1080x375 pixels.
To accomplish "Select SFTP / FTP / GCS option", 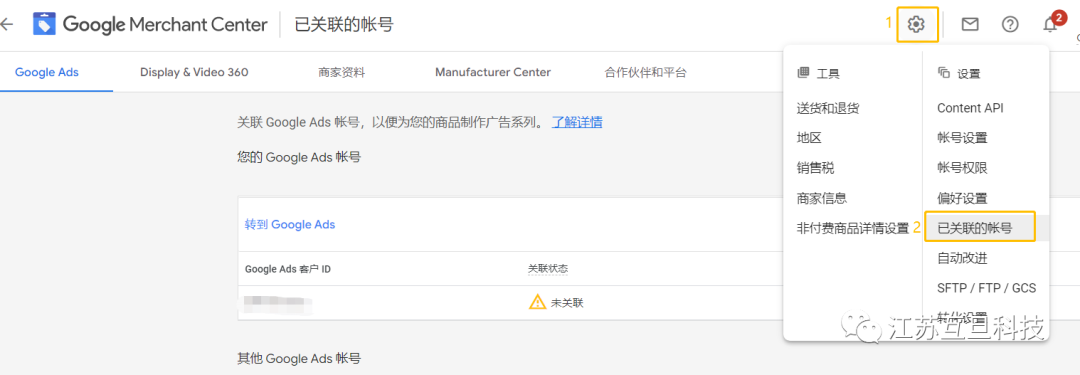I will point(986,288).
